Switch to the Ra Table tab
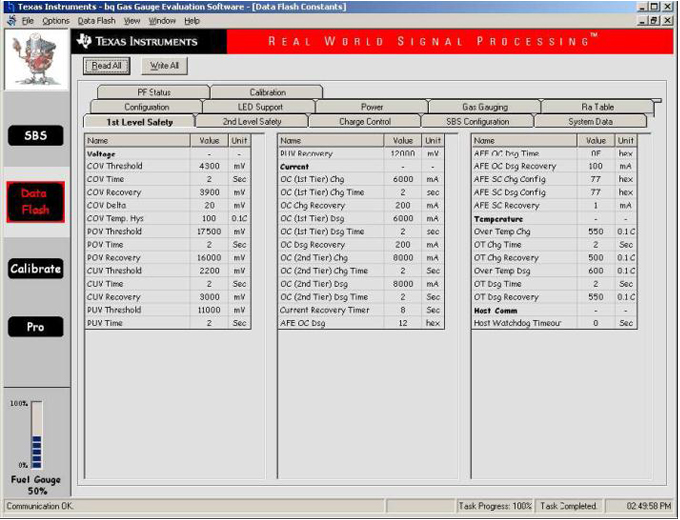Viewport: 680px width, 520px height. tap(598, 107)
